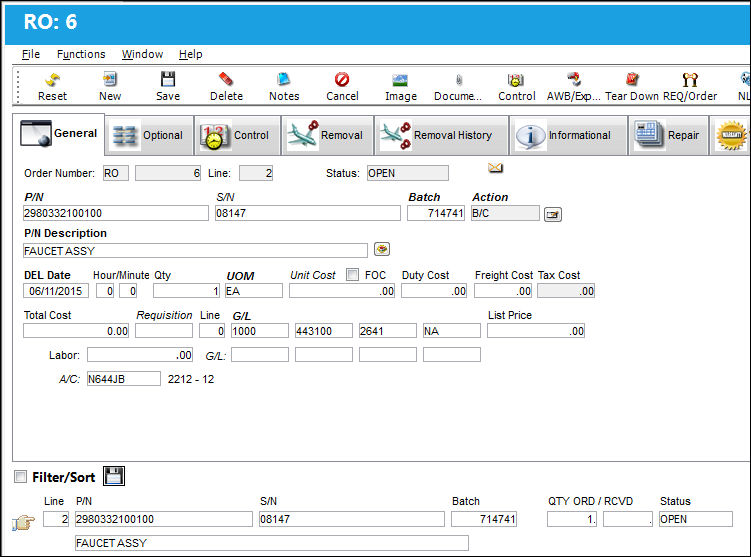The height and width of the screenshot is (557, 751).
Task: Switch to the Removal History tab
Action: pyautogui.click(x=441, y=136)
